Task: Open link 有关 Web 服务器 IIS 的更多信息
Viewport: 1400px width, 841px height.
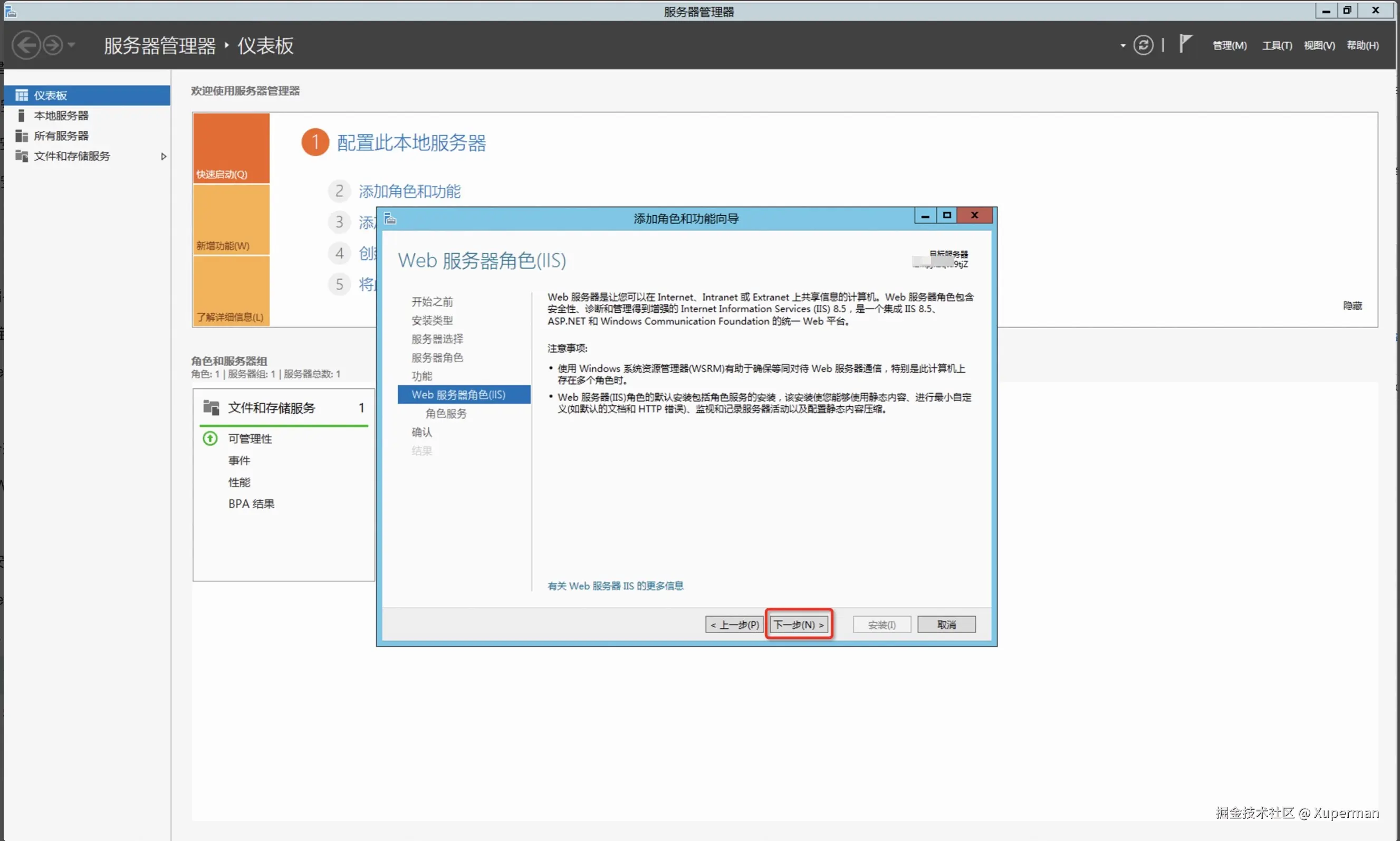Action: pyautogui.click(x=615, y=586)
